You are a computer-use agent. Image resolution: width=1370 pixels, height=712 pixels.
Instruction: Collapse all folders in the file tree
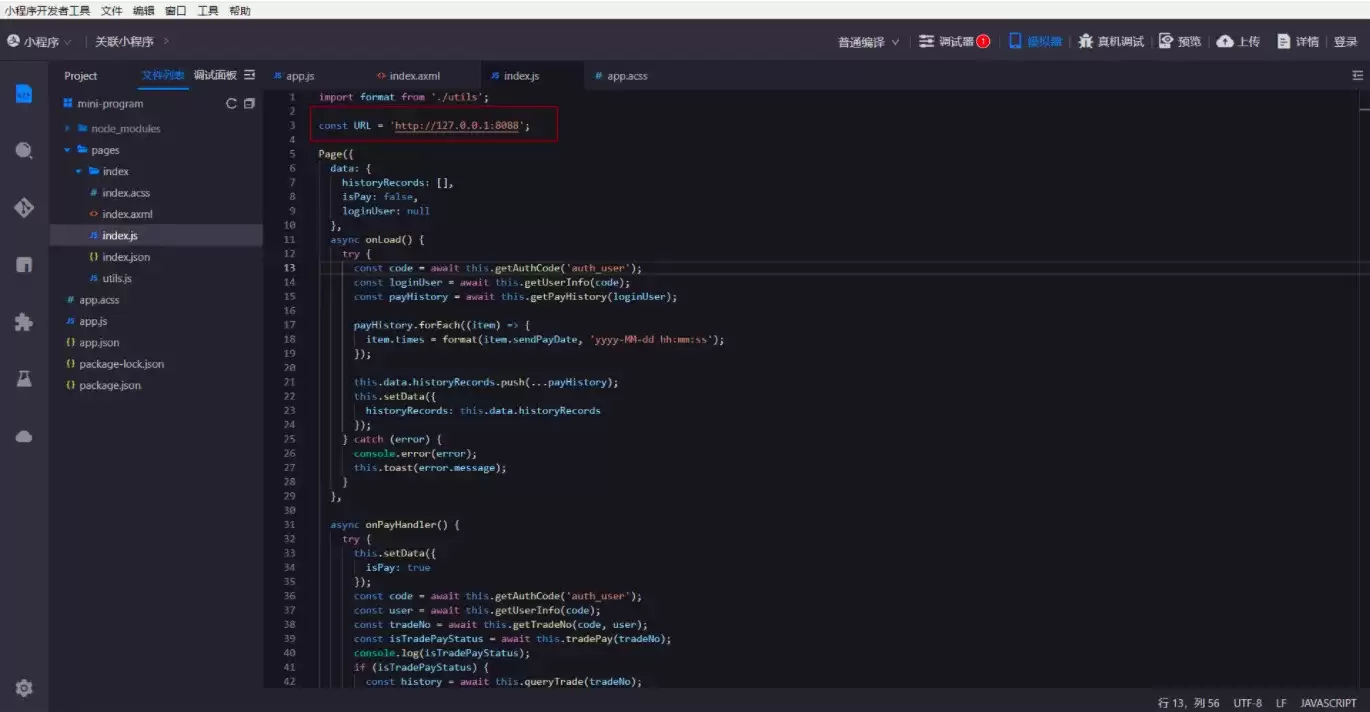[249, 104]
